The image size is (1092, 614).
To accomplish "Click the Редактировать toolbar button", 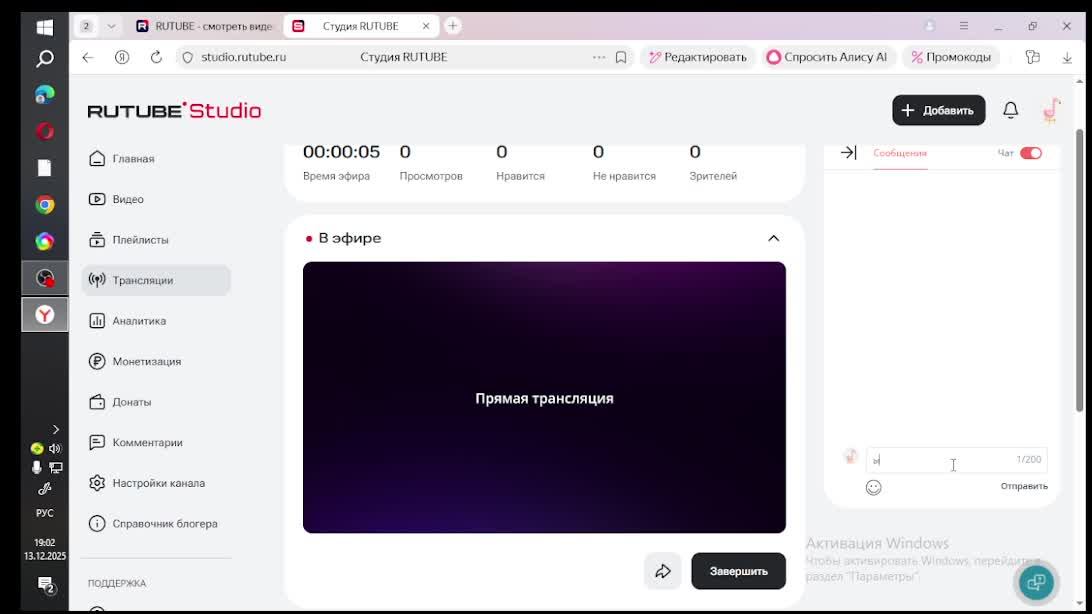I will (x=698, y=57).
